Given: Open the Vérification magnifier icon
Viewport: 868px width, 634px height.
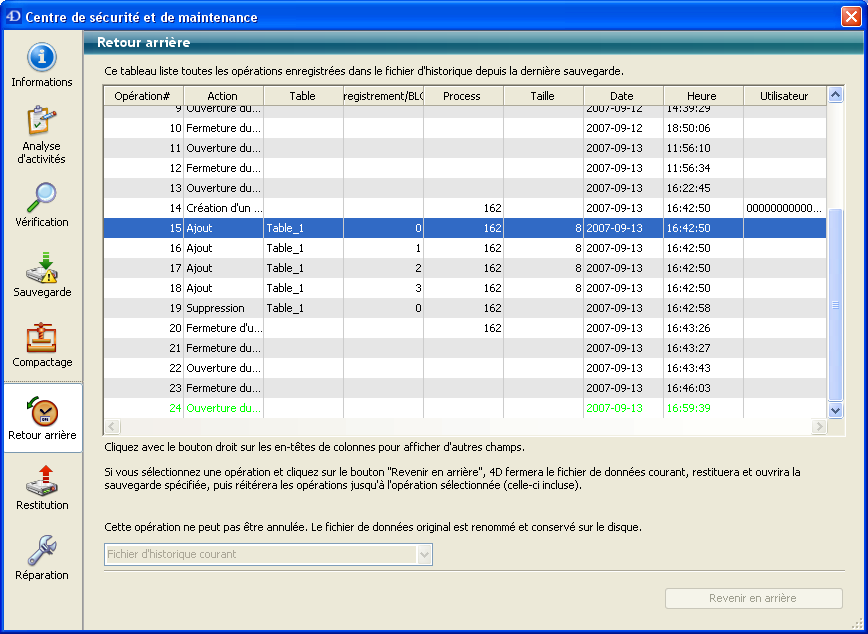Looking at the screenshot, I should [x=41, y=198].
